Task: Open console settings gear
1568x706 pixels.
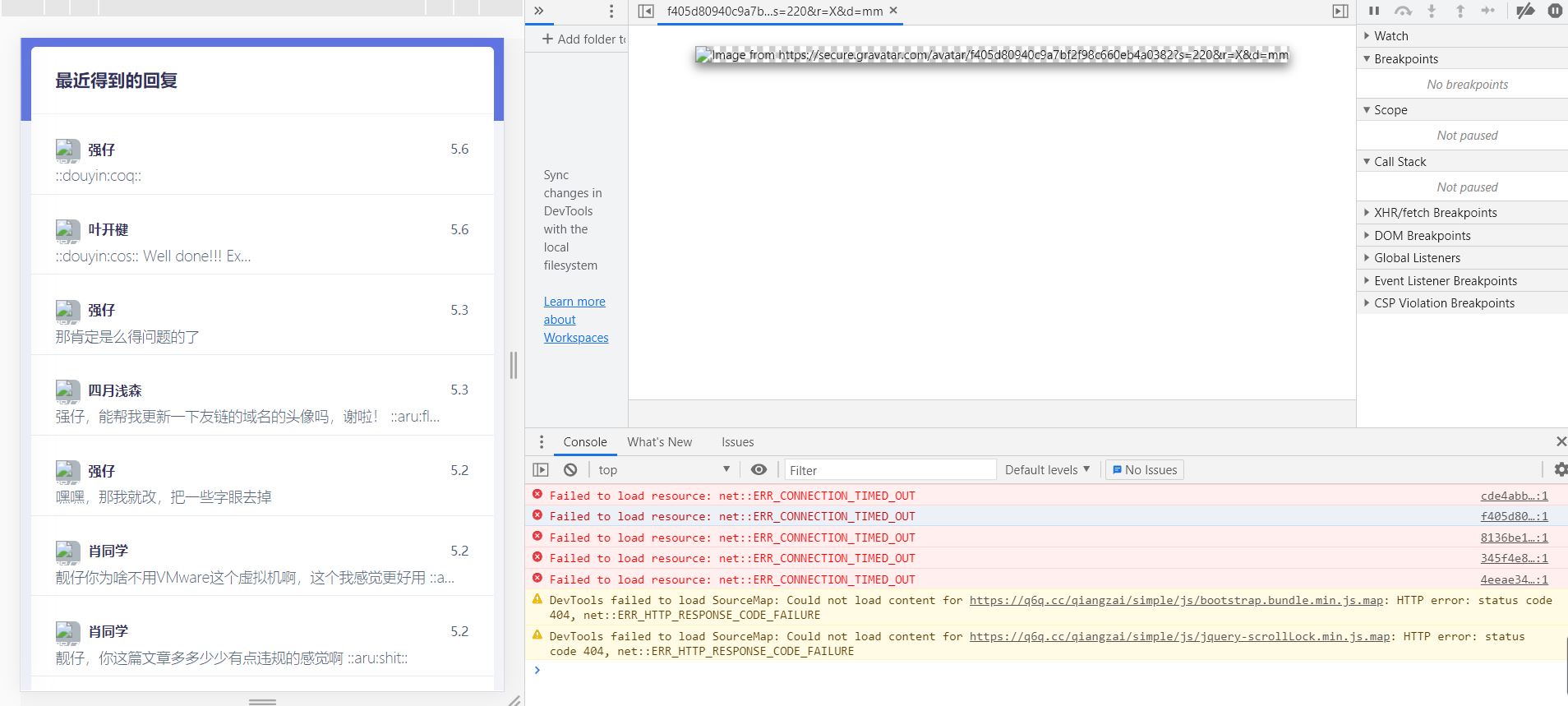Action: (1560, 469)
